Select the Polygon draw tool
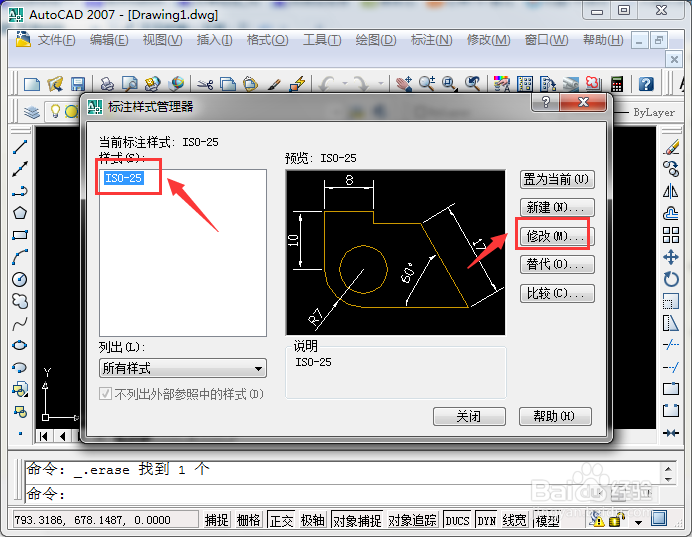Image resolution: width=692 pixels, height=537 pixels. [x=20, y=213]
